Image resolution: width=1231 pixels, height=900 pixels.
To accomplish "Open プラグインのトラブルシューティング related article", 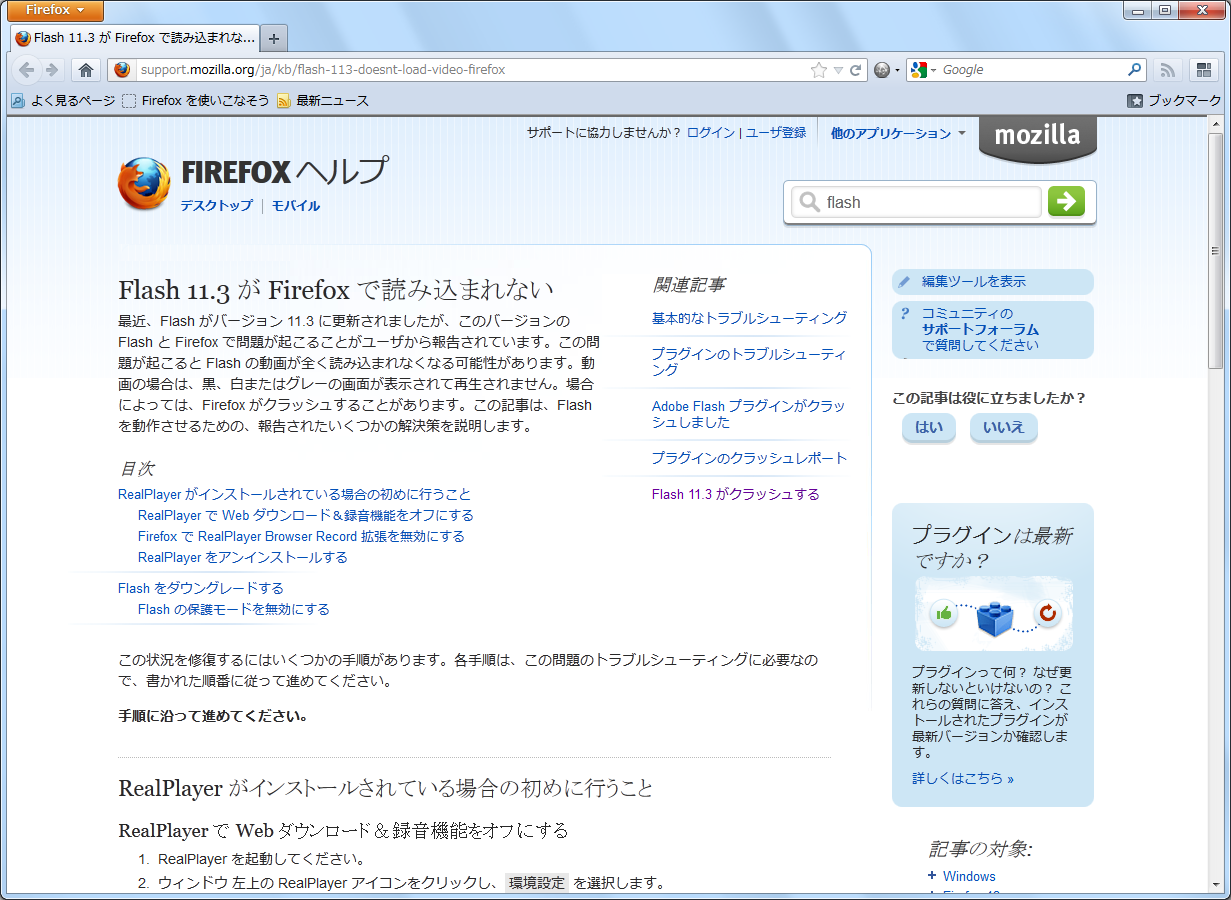I will (749, 362).
